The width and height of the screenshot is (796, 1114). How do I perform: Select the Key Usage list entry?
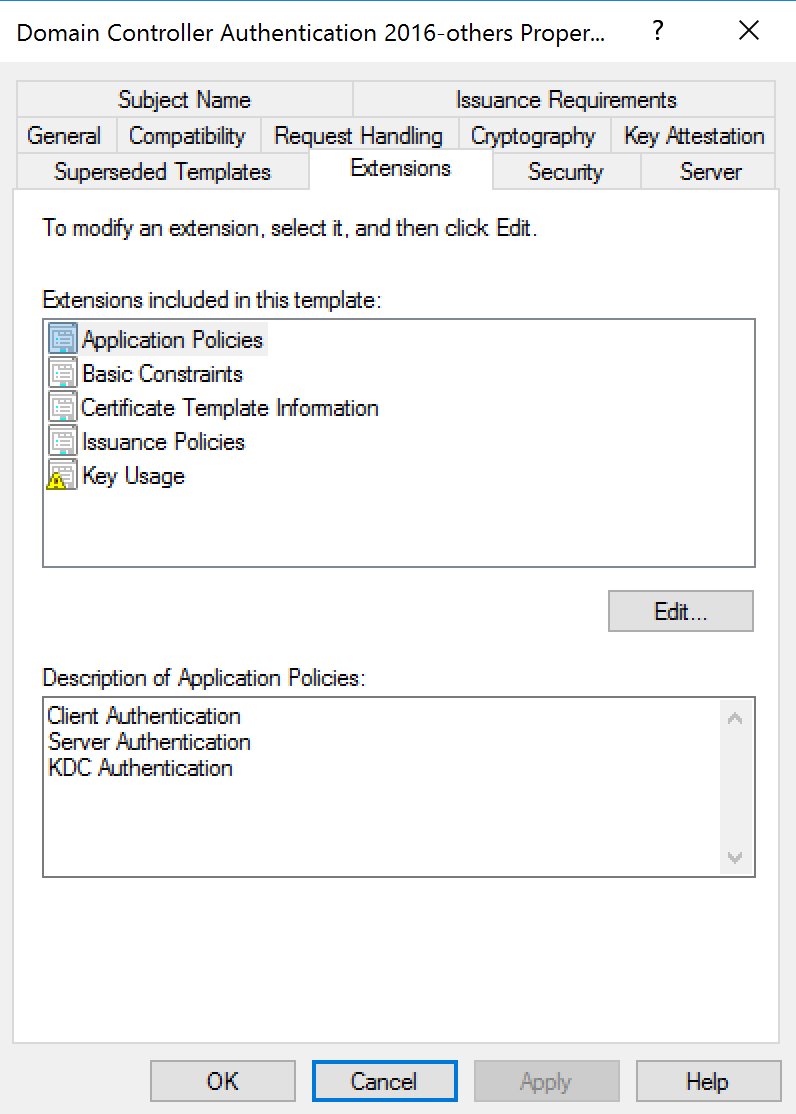(134, 475)
